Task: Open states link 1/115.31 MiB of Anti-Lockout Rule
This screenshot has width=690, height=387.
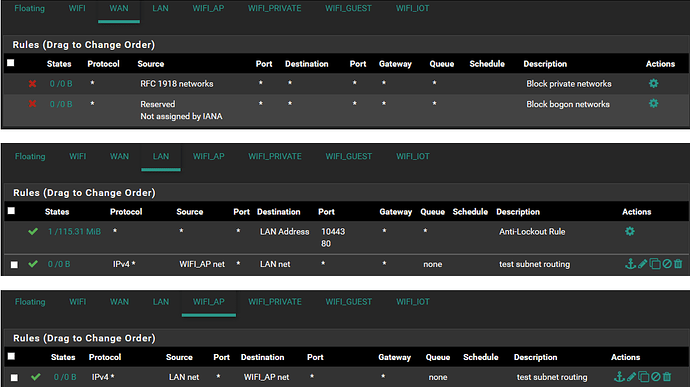Action: point(74,232)
